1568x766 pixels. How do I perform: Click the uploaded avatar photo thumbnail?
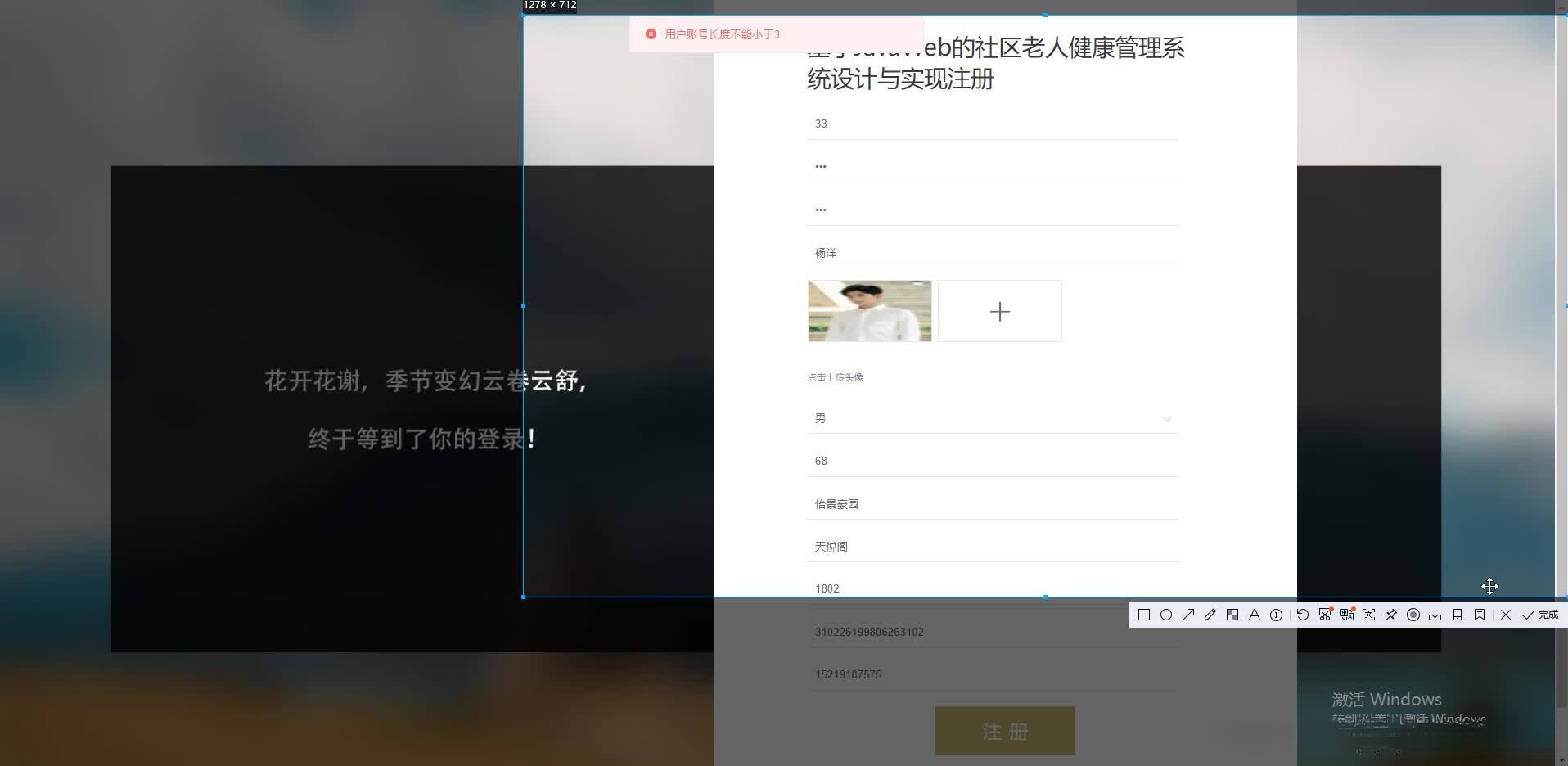tap(869, 311)
